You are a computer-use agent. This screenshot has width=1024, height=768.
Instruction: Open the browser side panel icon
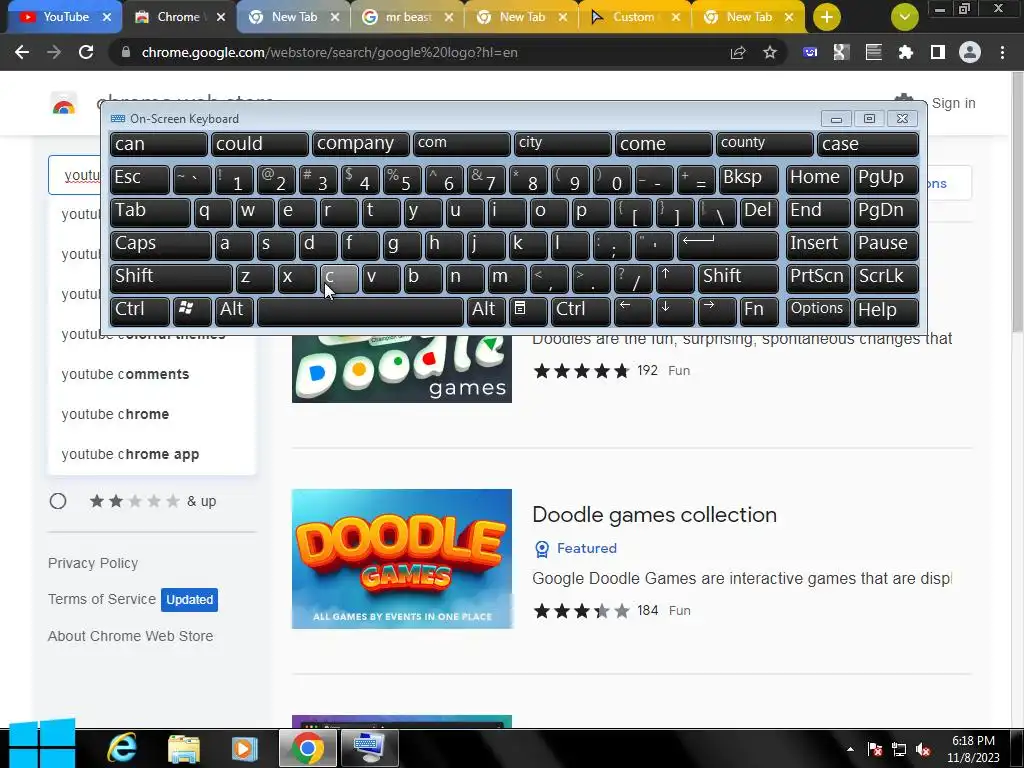coord(938,52)
